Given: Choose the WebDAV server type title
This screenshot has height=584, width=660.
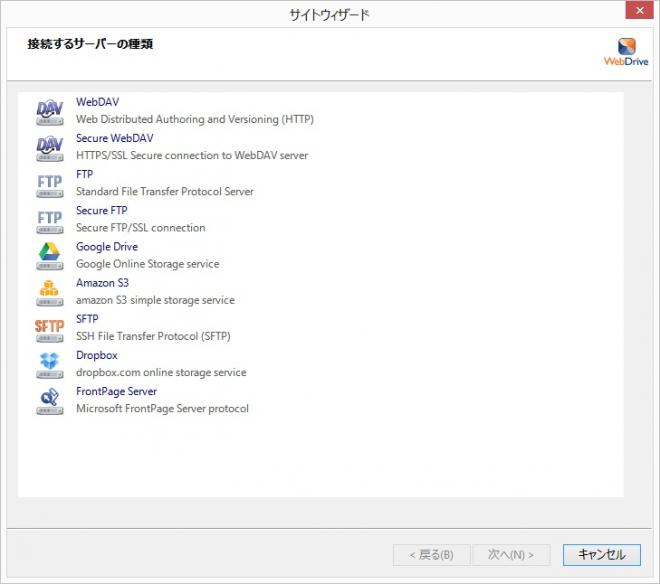Looking at the screenshot, I should click(x=98, y=102).
